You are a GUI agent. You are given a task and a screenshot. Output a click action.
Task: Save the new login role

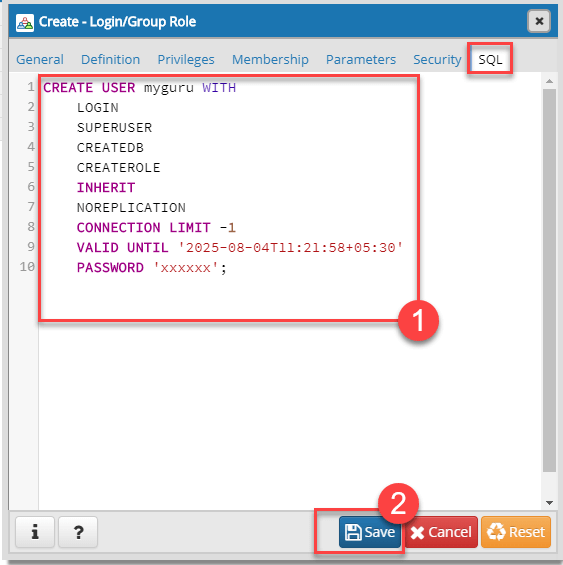370,532
